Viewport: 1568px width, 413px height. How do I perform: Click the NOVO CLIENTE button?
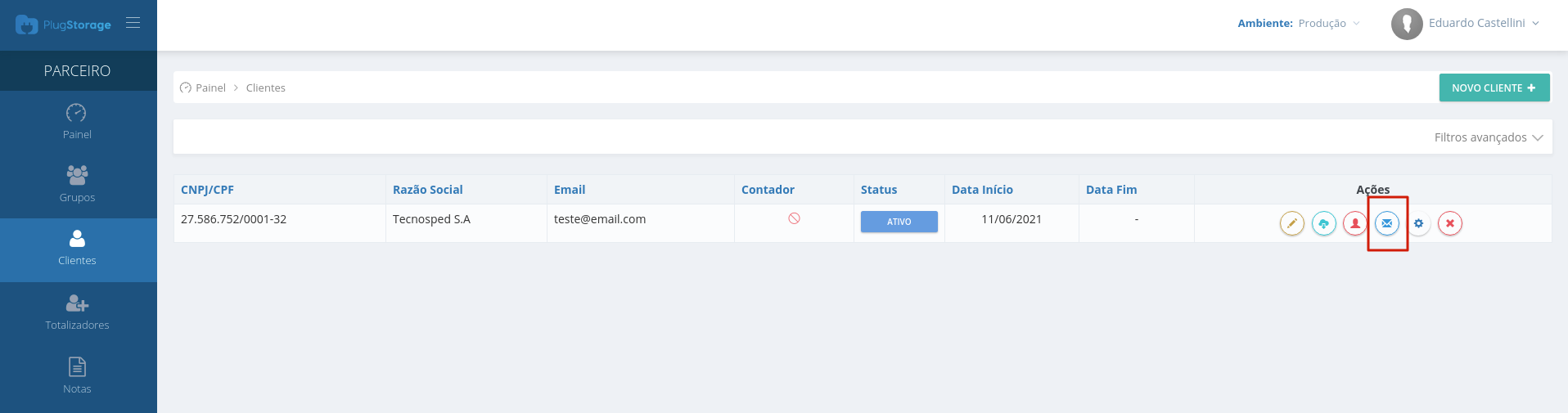click(1494, 88)
